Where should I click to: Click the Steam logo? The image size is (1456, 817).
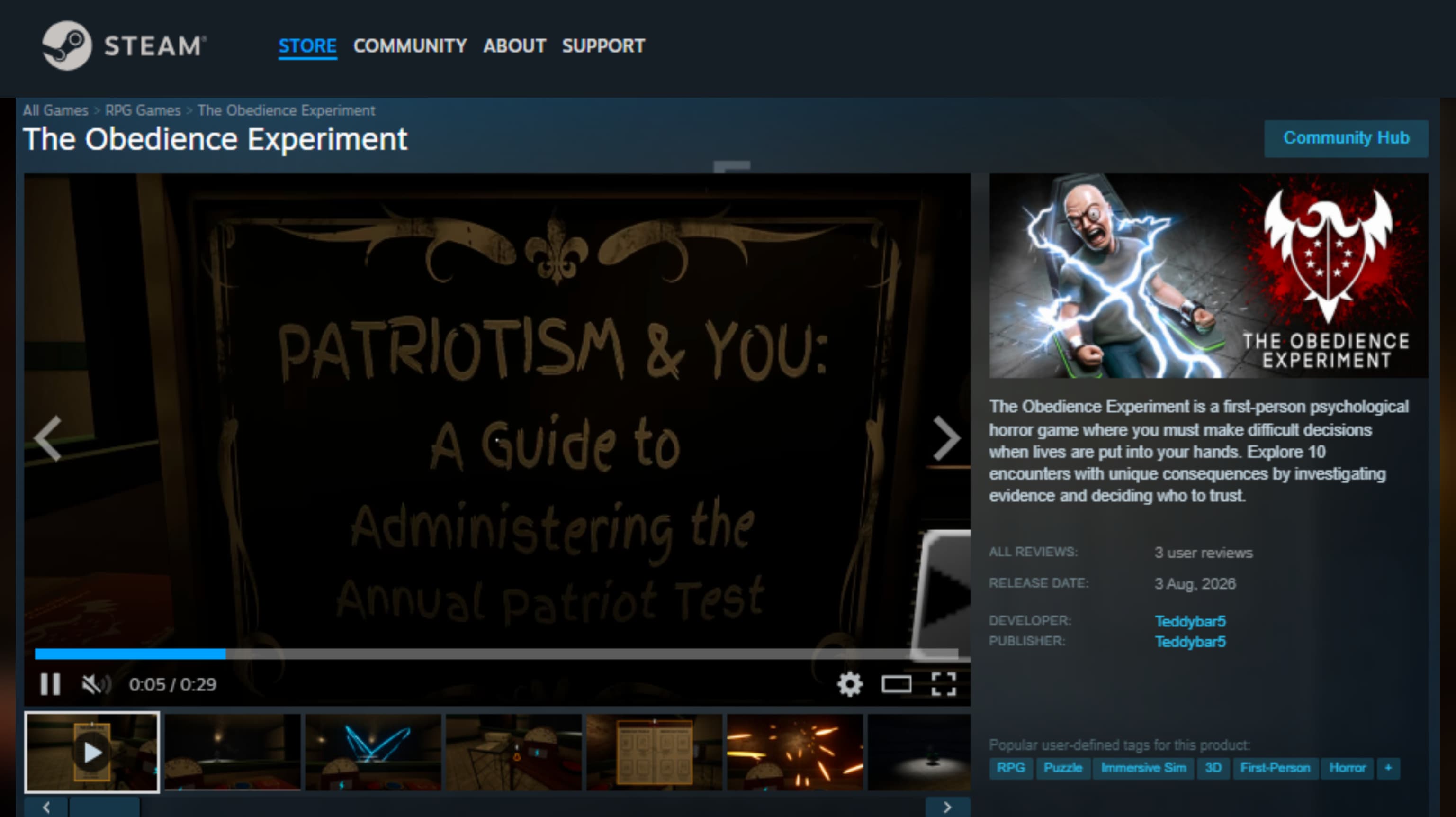(x=125, y=45)
